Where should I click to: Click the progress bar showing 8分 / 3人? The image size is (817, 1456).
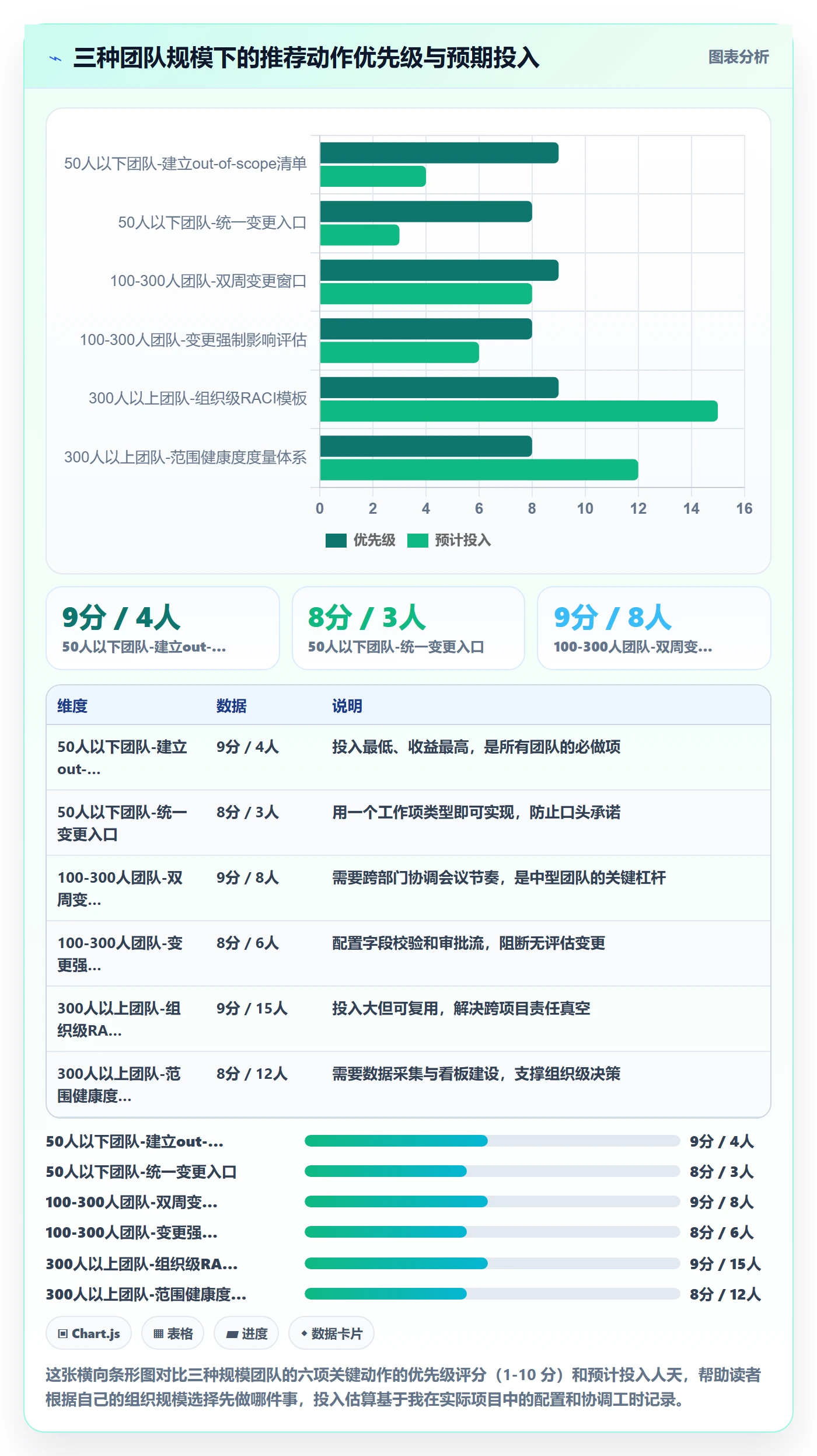[493, 1171]
